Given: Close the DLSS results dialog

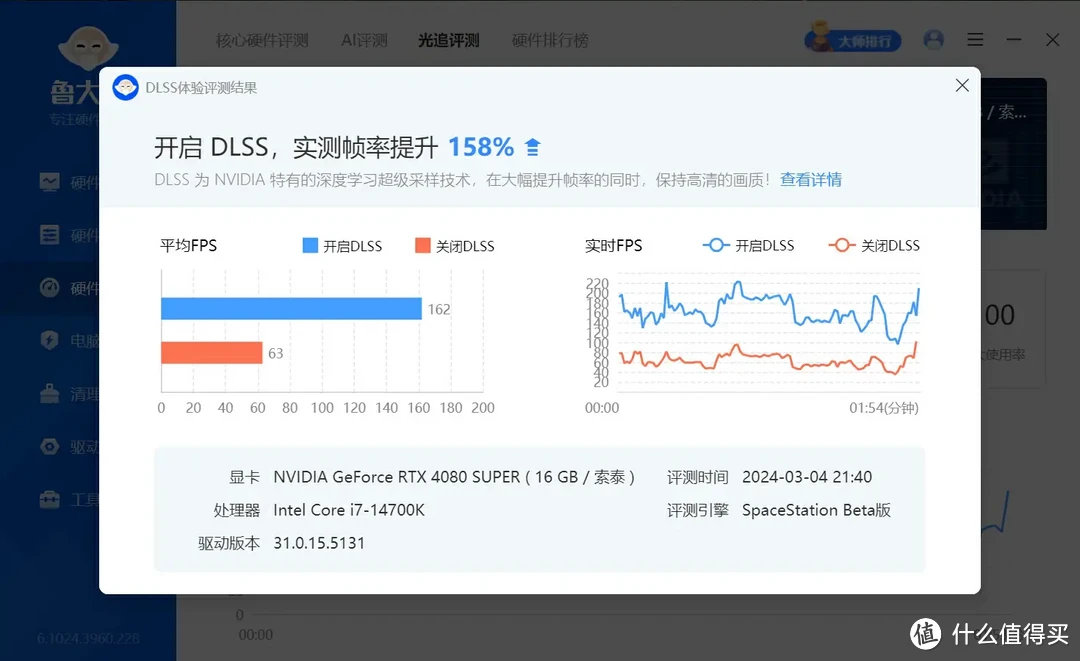Looking at the screenshot, I should (962, 85).
